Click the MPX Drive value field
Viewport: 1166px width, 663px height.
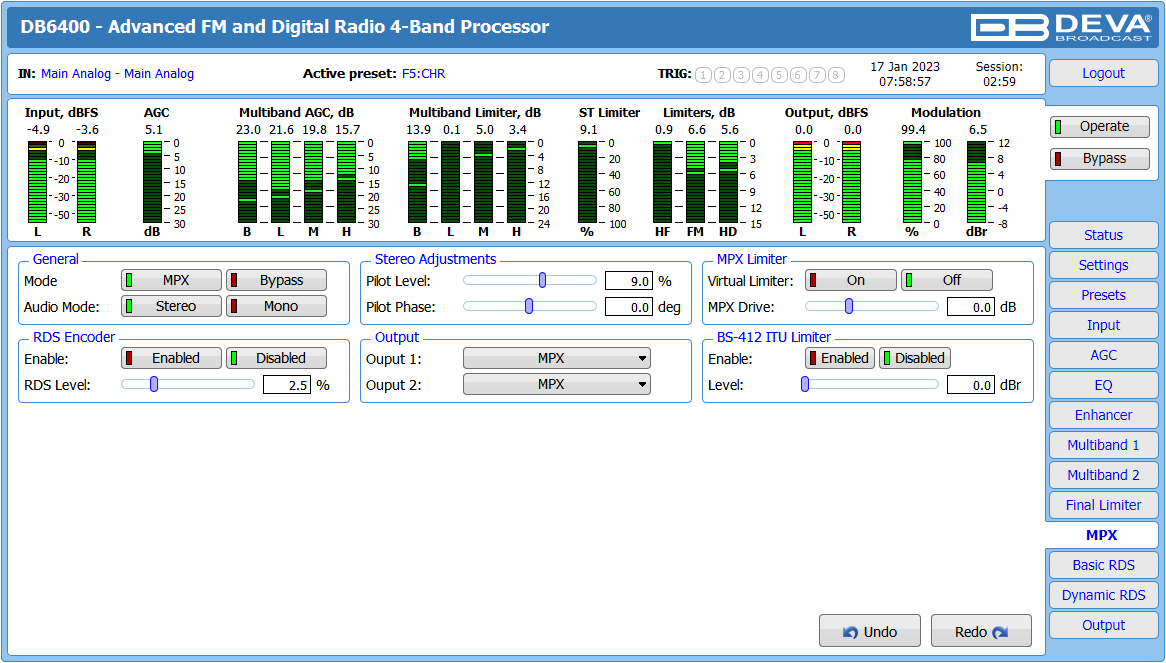(x=971, y=307)
